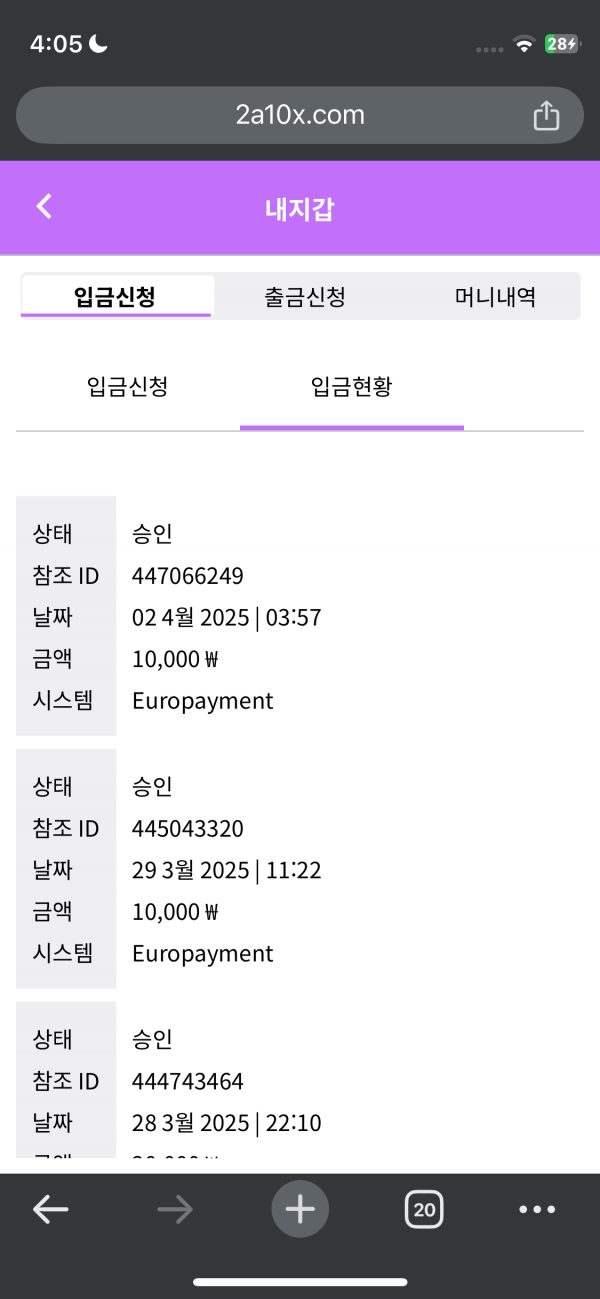
Task: Open a new tab with plus button
Action: pos(300,1209)
